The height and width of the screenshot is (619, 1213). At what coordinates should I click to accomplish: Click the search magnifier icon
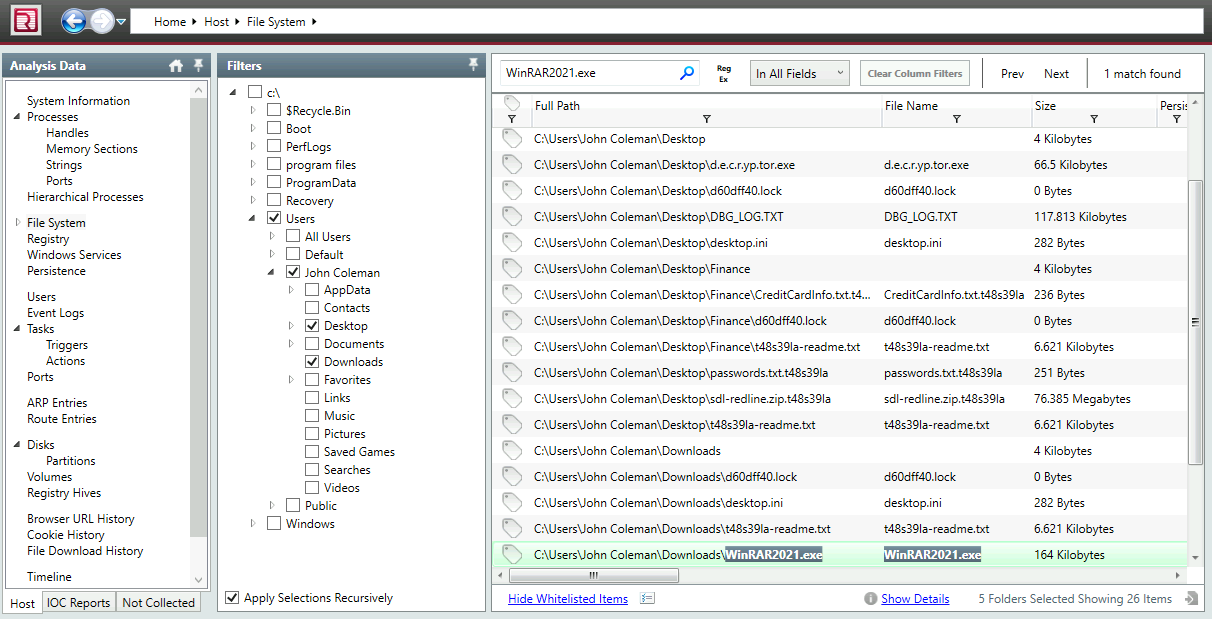(x=687, y=73)
